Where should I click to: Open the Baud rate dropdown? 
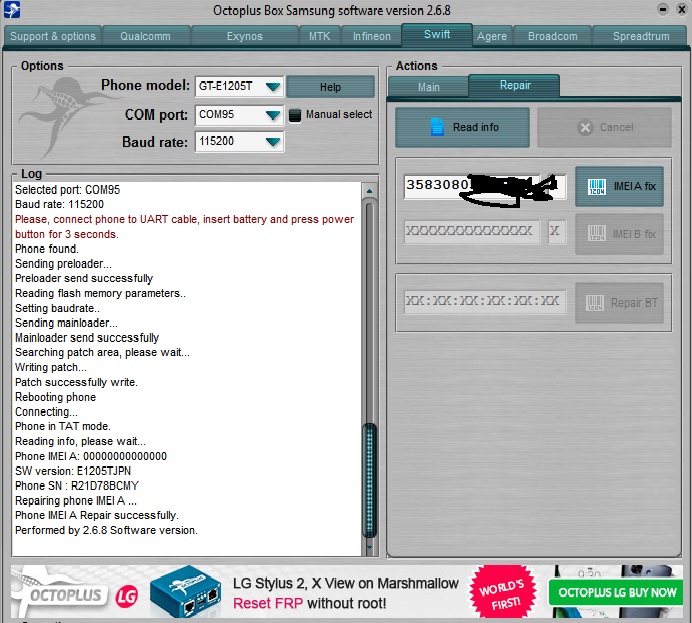(x=273, y=142)
